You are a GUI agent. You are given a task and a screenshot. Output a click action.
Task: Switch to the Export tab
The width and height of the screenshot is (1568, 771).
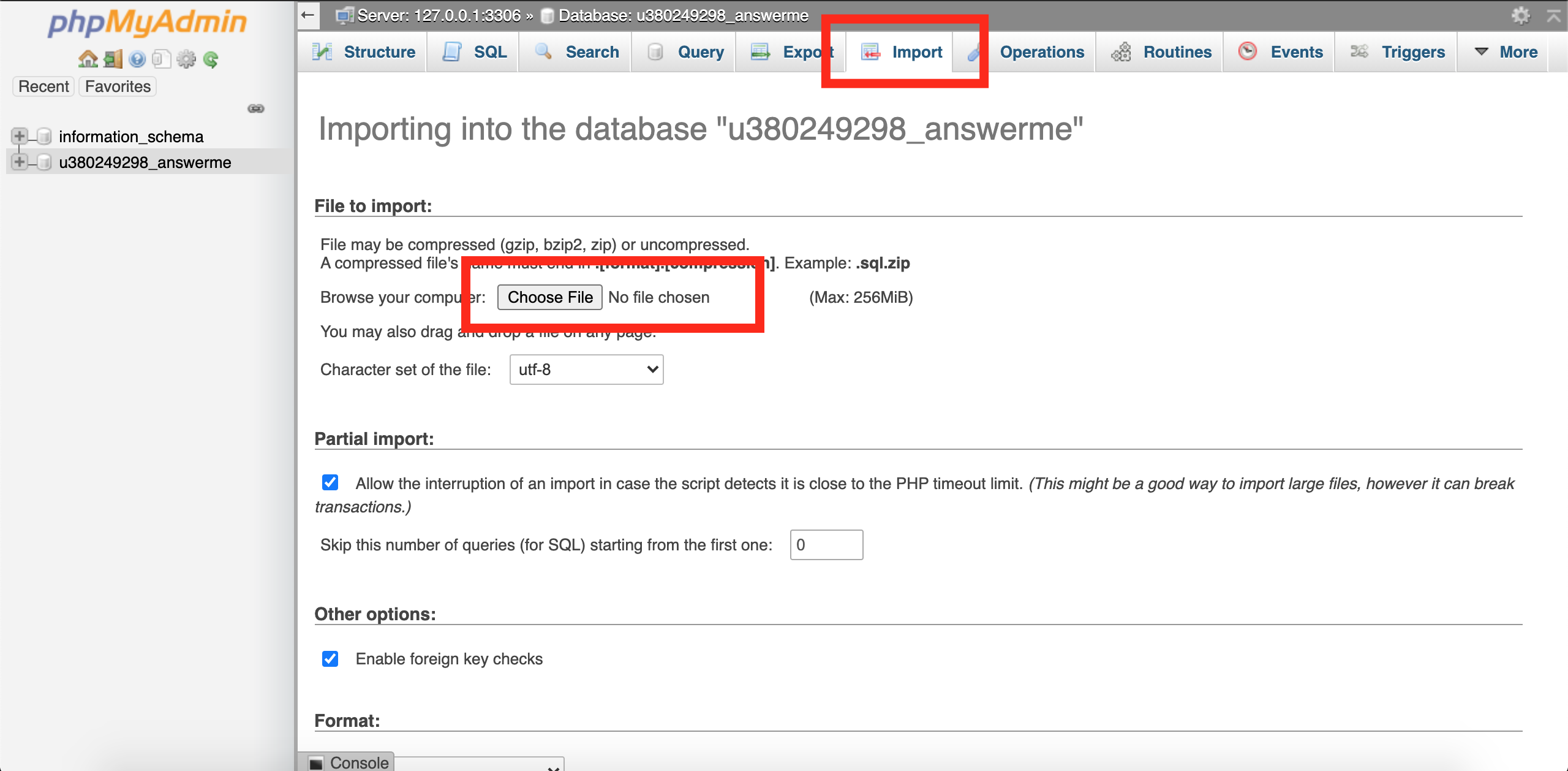click(x=802, y=51)
